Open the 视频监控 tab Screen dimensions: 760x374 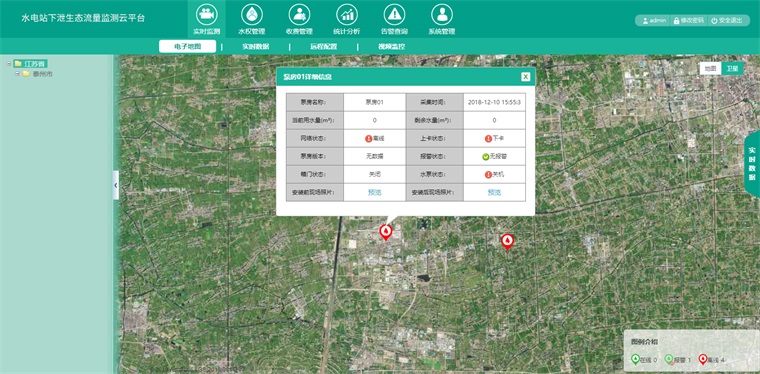coord(392,47)
